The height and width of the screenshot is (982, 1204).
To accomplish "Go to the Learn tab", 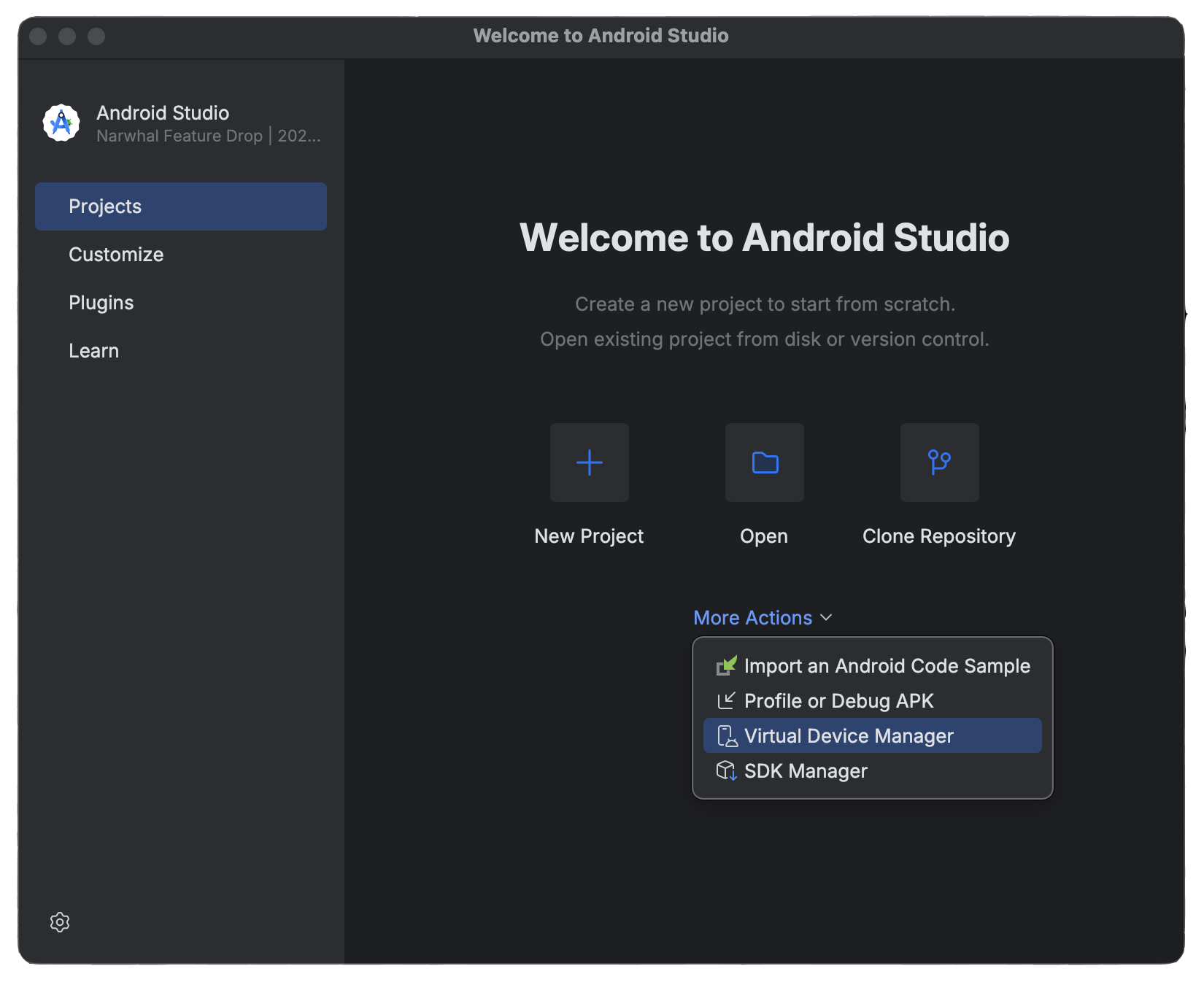I will click(181, 351).
